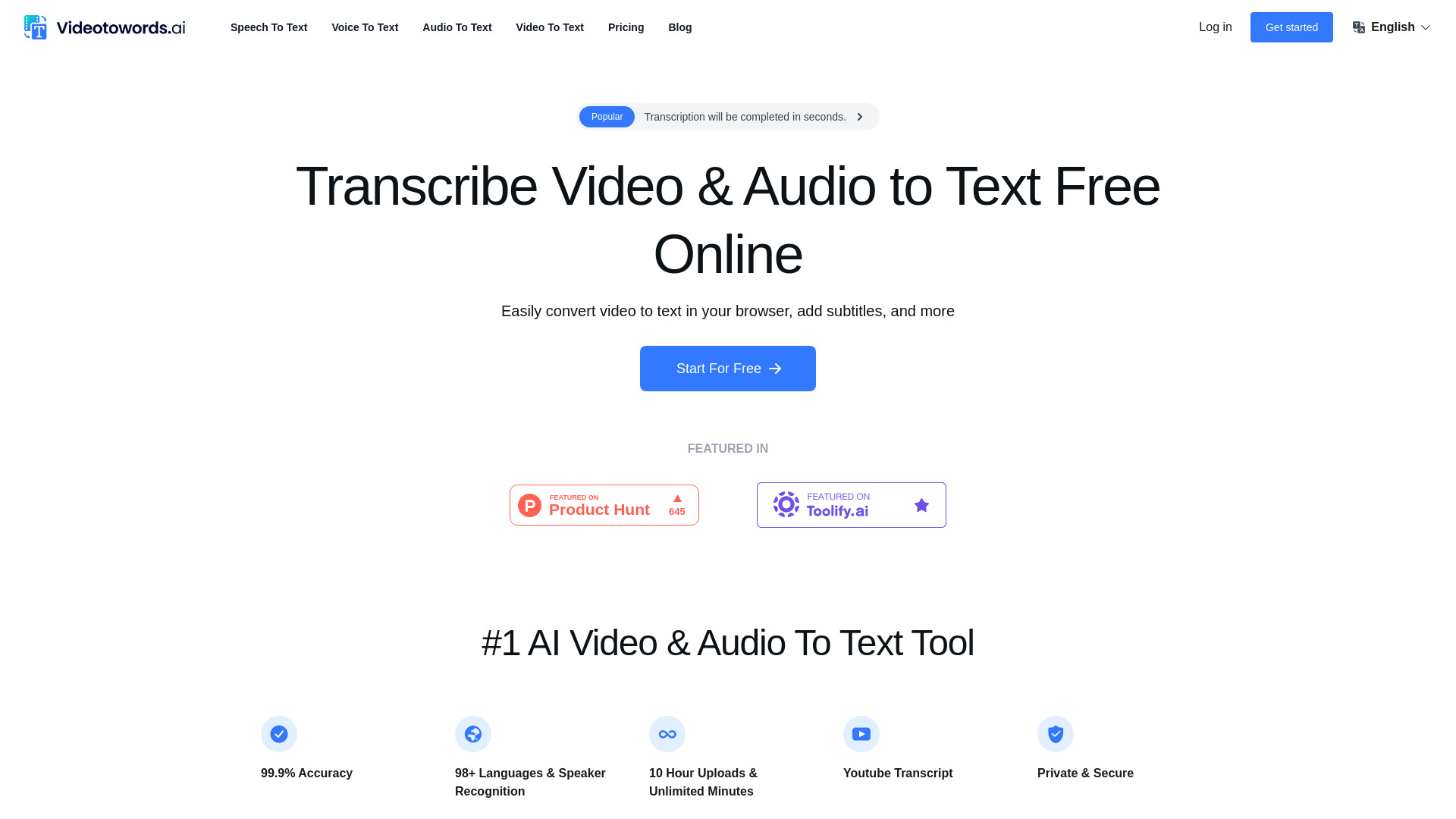Viewport: 1456px width, 819px height.
Task: Click the Videotowords.ai logo icon
Action: pyautogui.click(x=35, y=27)
